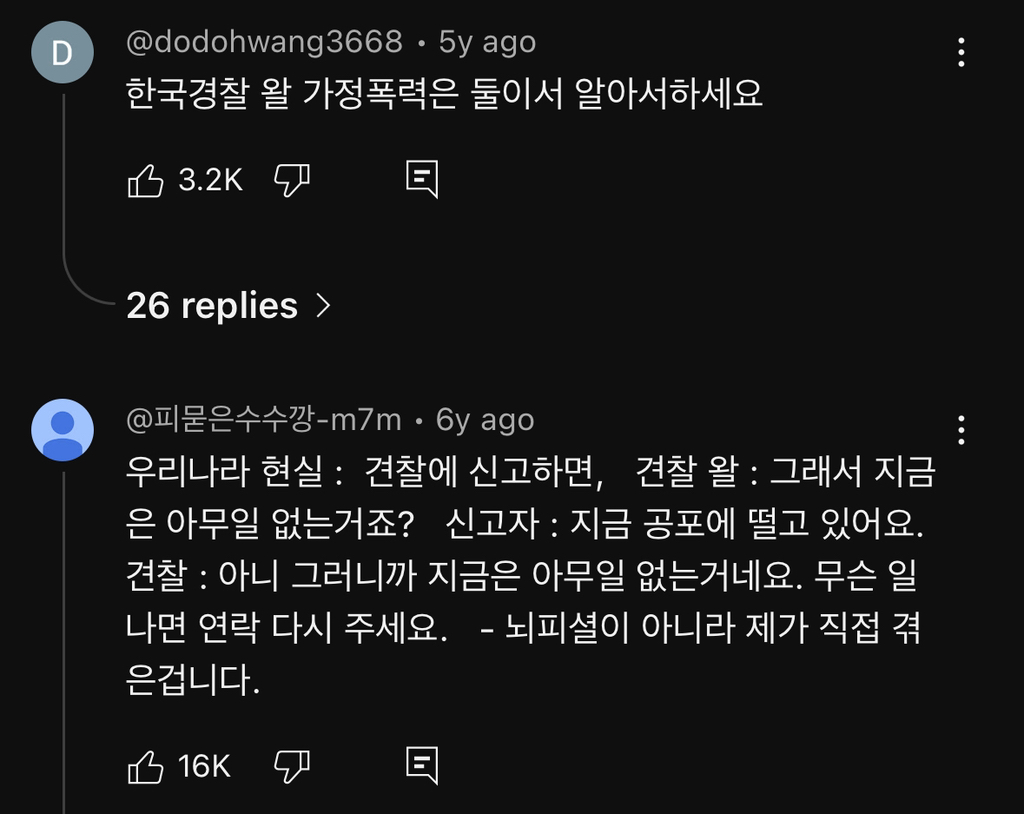Click reply icon under the 3.2K-like comment
This screenshot has height=814, width=1024.
pos(421,179)
